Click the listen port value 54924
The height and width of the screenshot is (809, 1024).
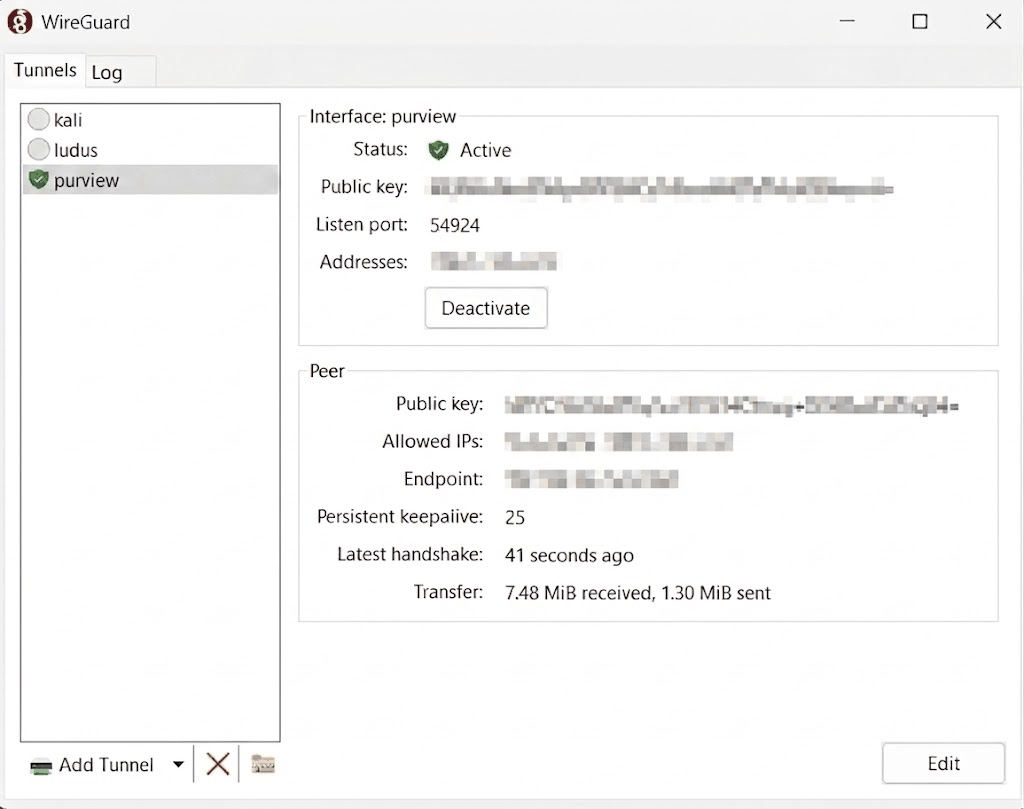click(455, 225)
